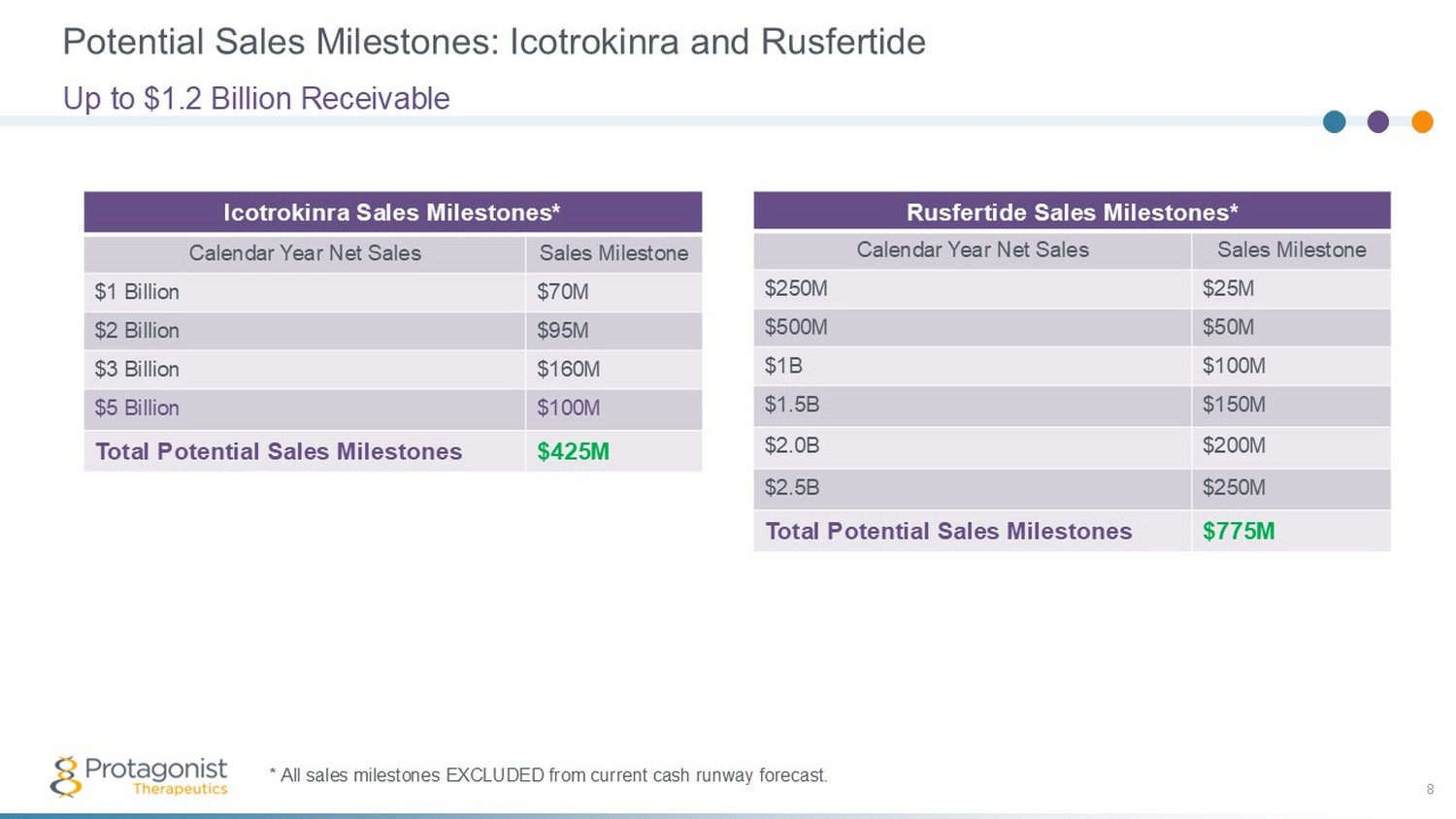
Task: Click the sales milestones footnote text
Action: (x=548, y=775)
